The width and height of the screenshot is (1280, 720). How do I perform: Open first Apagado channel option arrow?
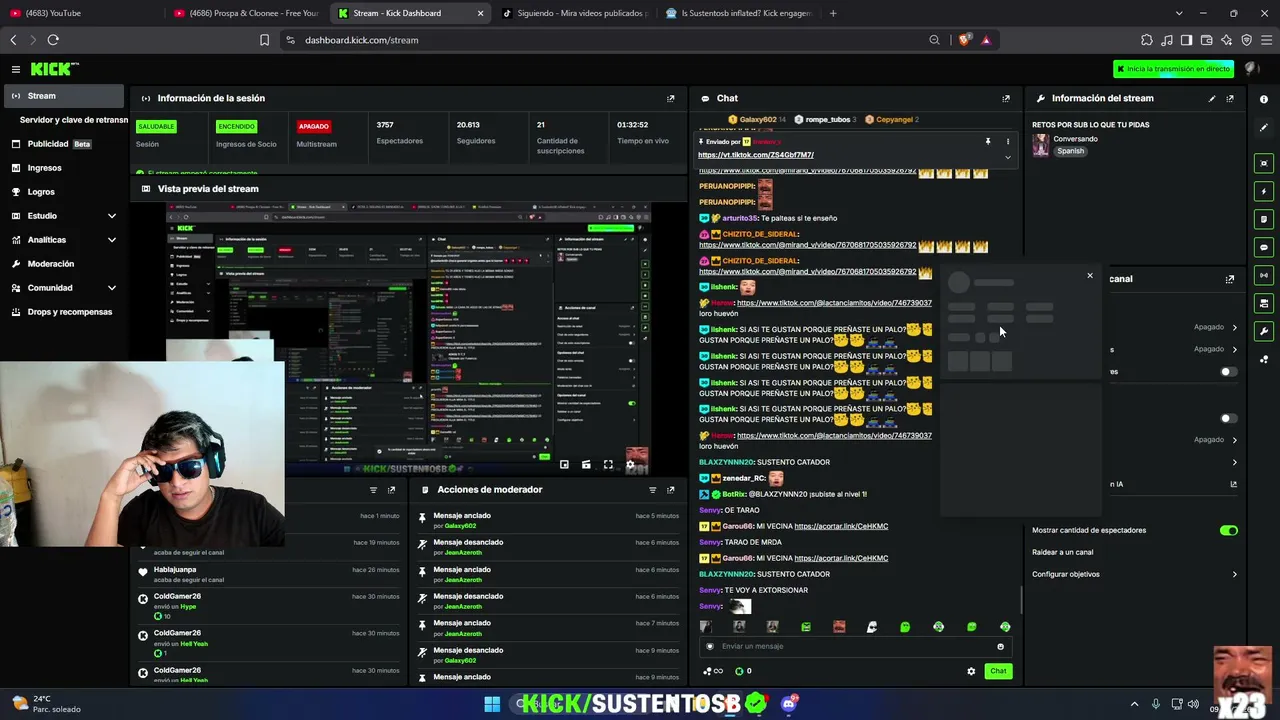point(1235,327)
